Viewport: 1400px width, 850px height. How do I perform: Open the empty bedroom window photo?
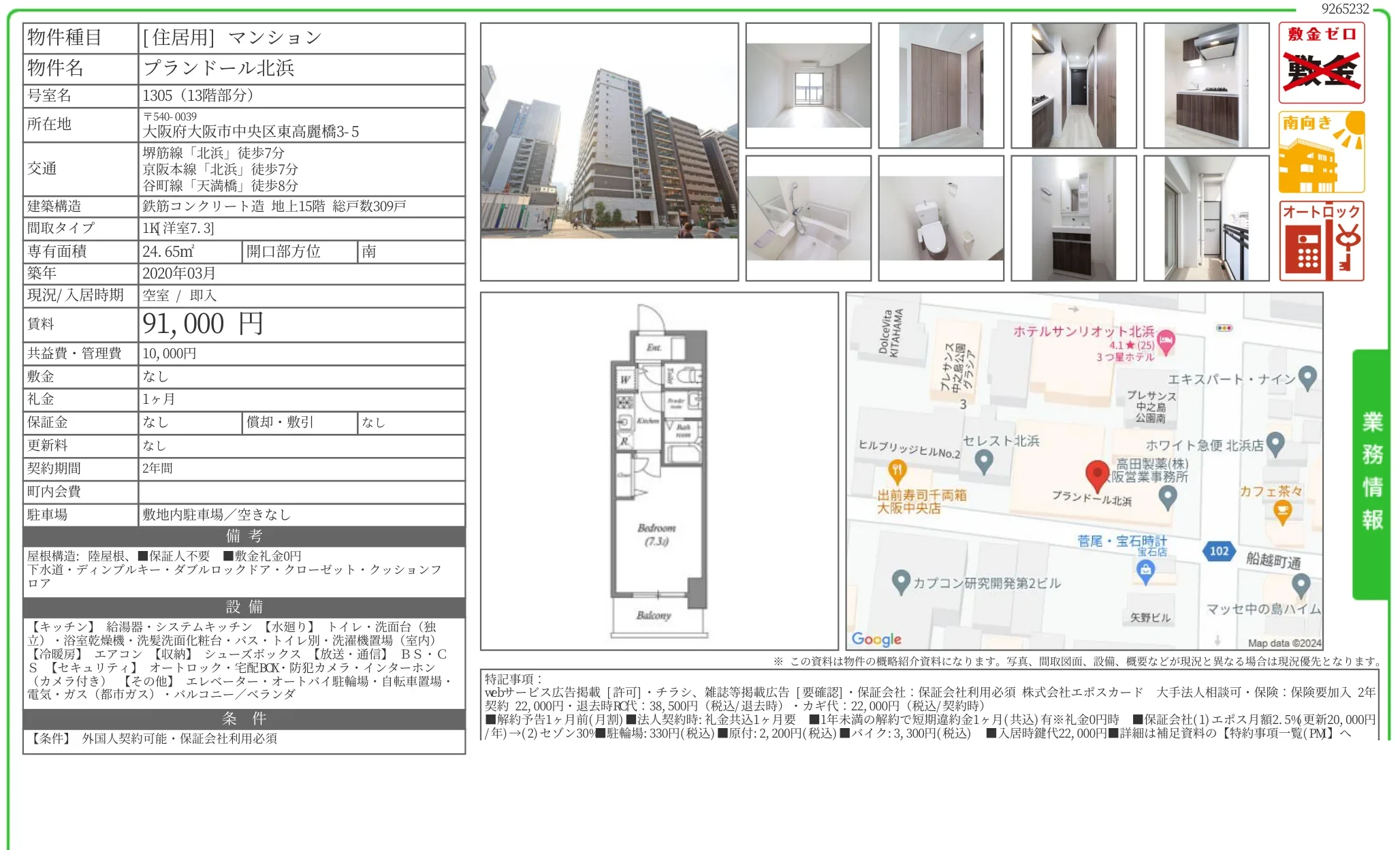tap(808, 86)
